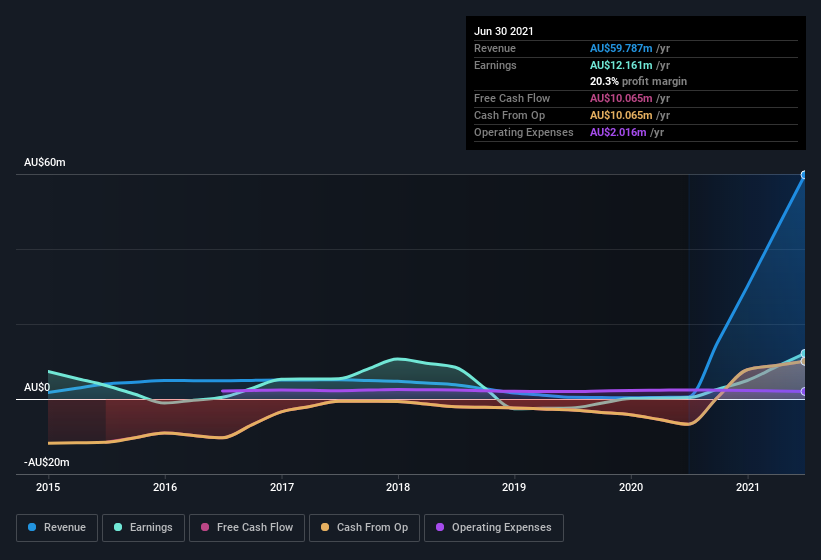Click the 2018 x-axis label
821x560 pixels.
point(398,487)
